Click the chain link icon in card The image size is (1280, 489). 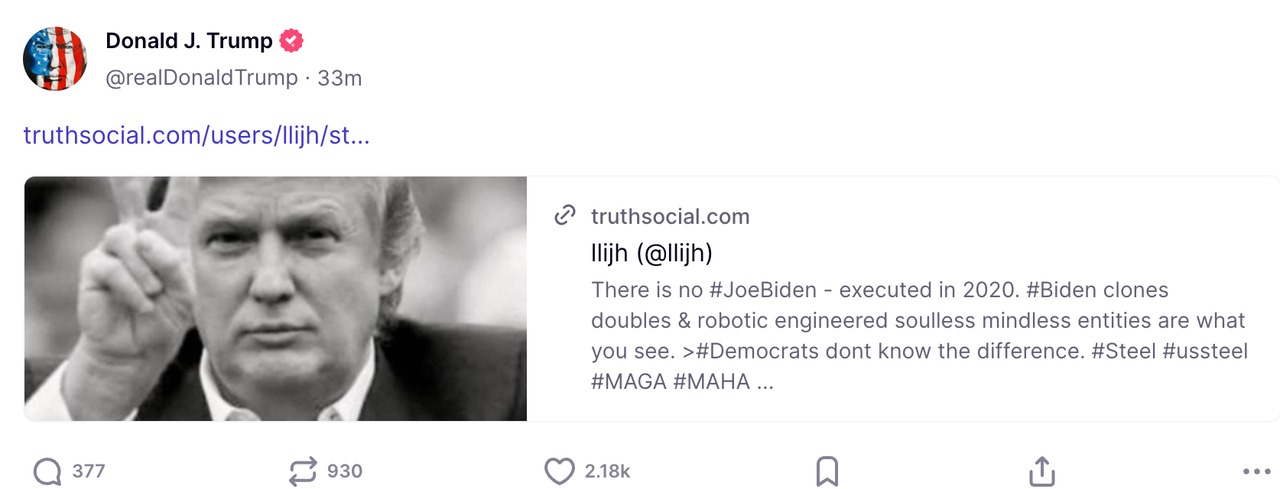pos(565,216)
